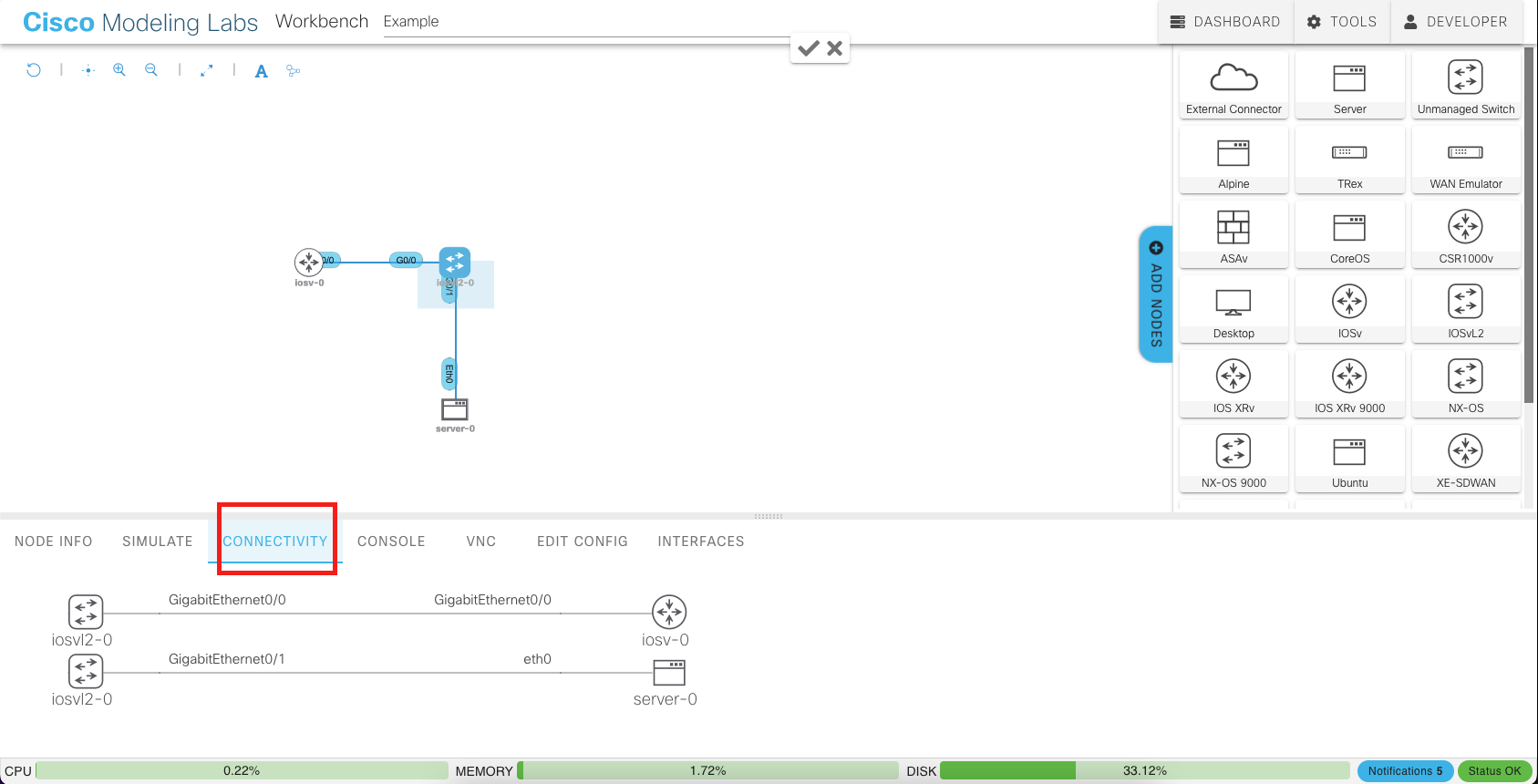Click Eth0 interface label near server-0
Screen dimensions: 1538x784
click(x=449, y=374)
